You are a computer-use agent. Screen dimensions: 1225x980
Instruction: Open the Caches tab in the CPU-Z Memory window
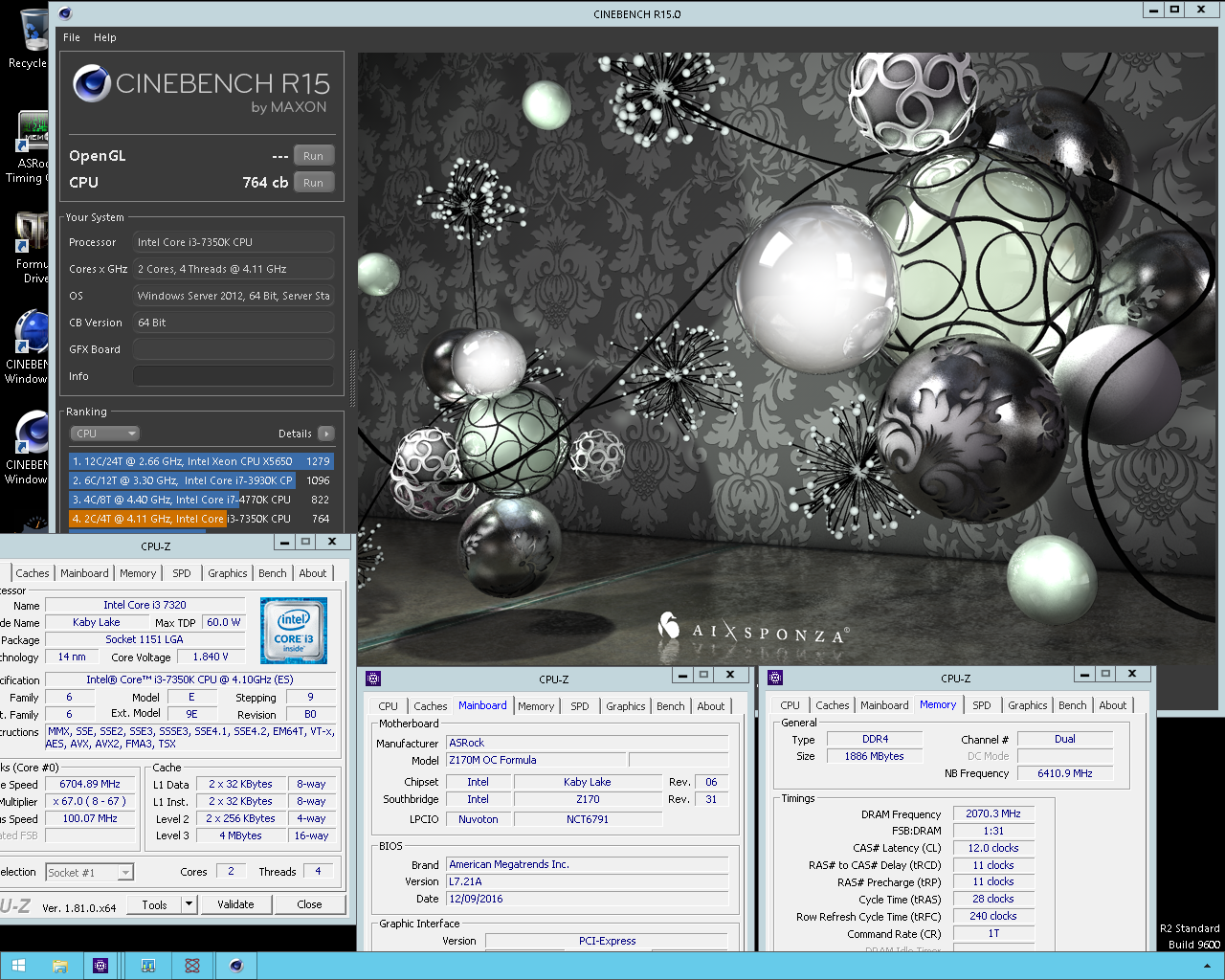pyautogui.click(x=833, y=705)
